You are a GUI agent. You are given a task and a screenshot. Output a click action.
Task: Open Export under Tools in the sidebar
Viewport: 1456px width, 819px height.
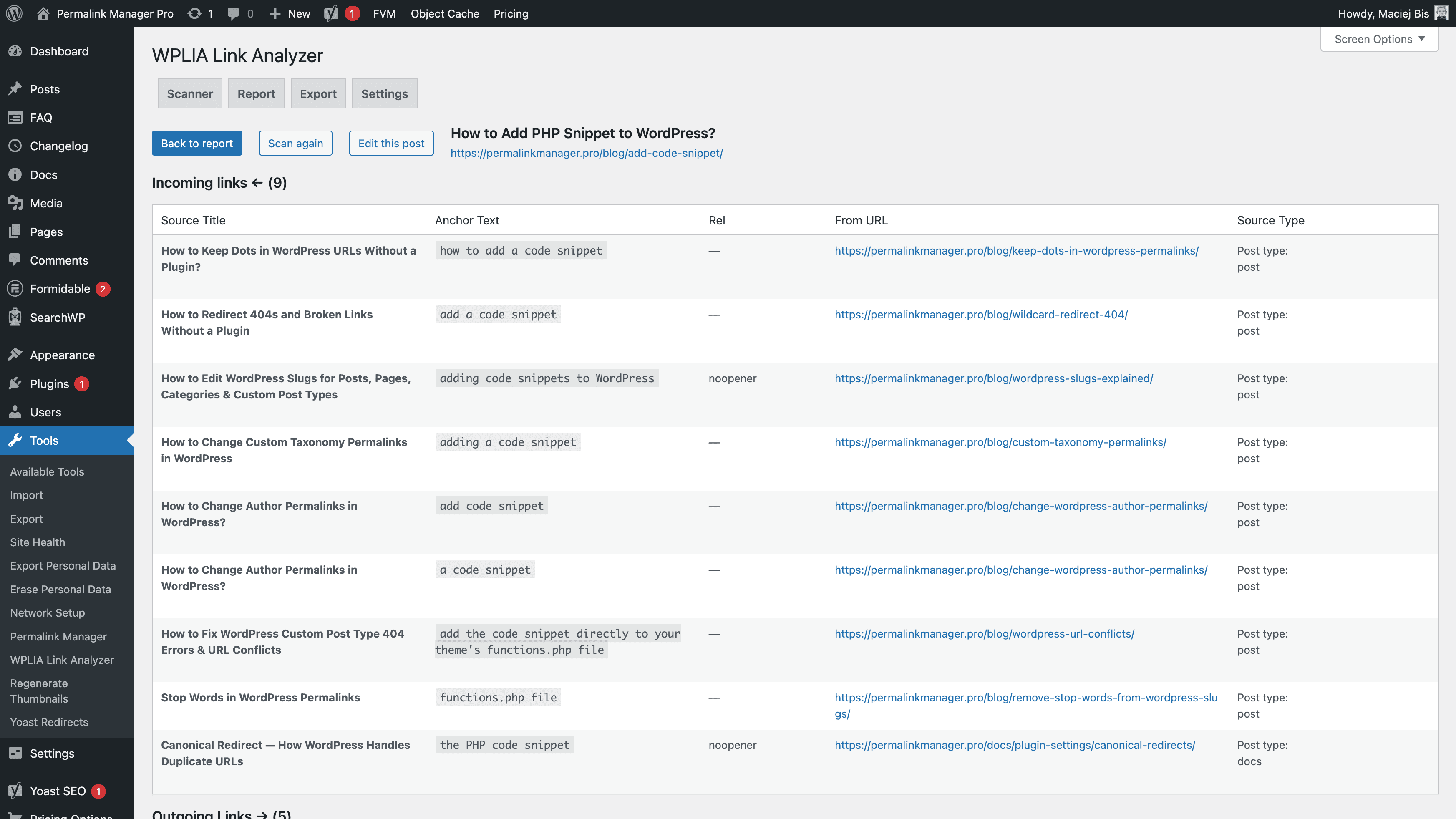[27, 519]
